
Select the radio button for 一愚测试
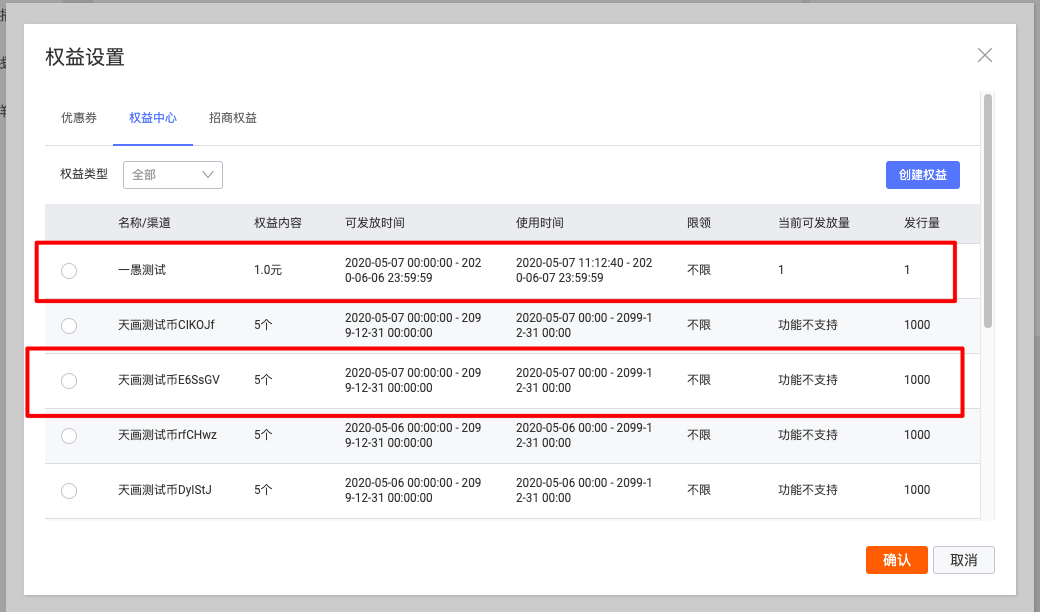click(x=69, y=271)
